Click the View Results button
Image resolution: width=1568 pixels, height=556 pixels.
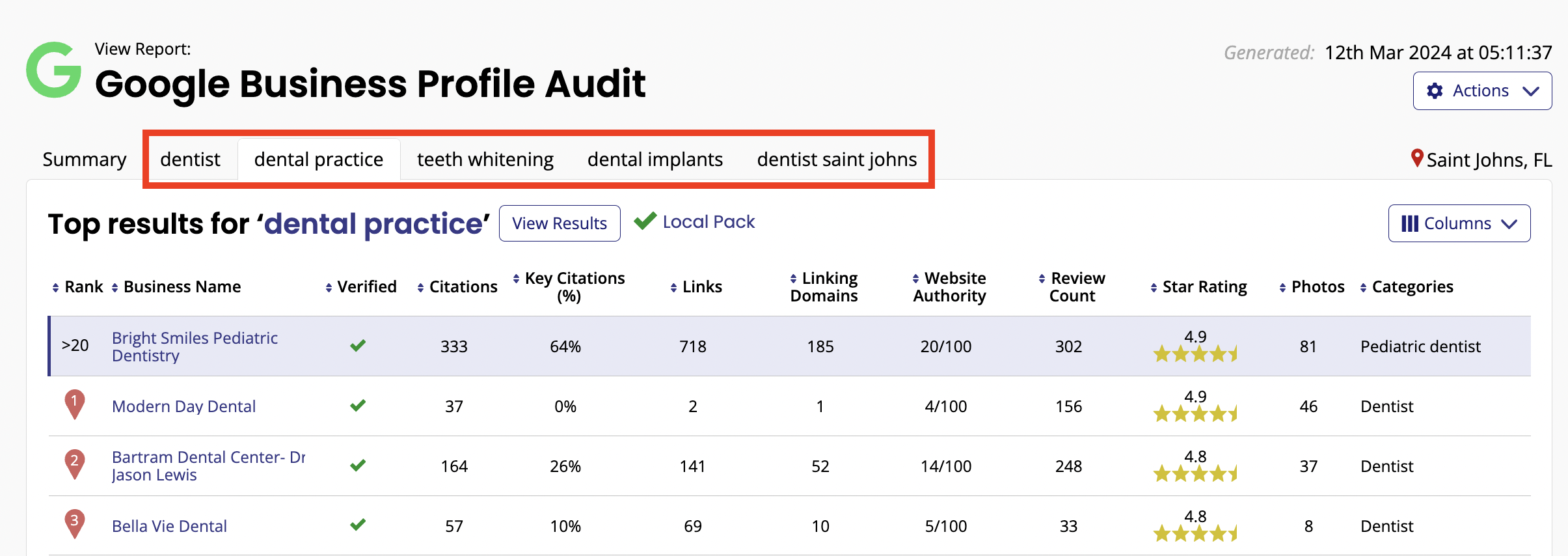(560, 223)
